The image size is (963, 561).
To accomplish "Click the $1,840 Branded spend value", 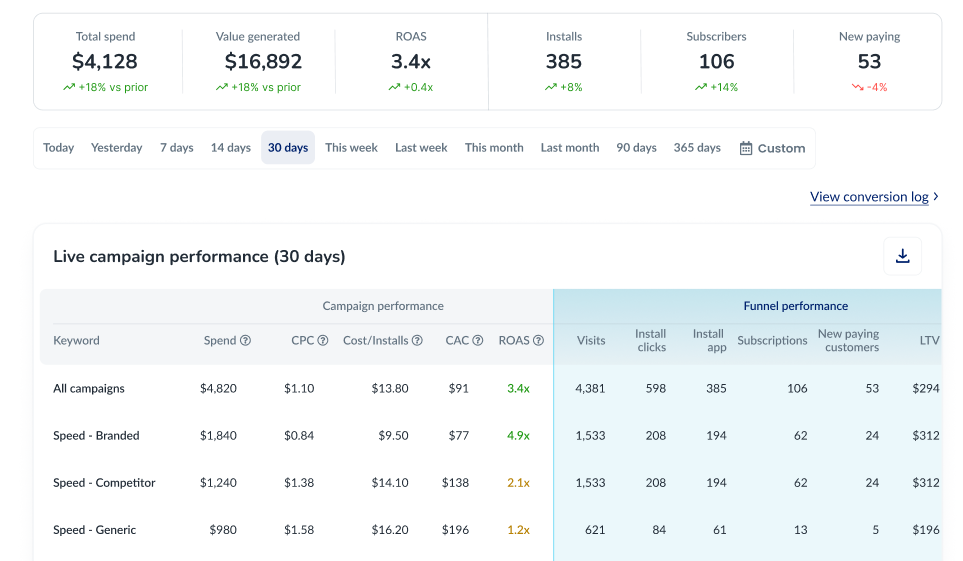I will (218, 436).
